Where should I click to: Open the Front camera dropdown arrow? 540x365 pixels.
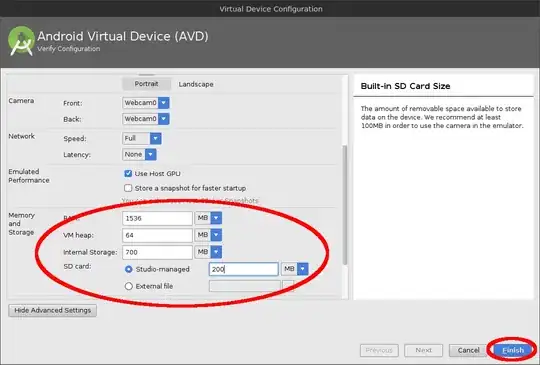164,103
